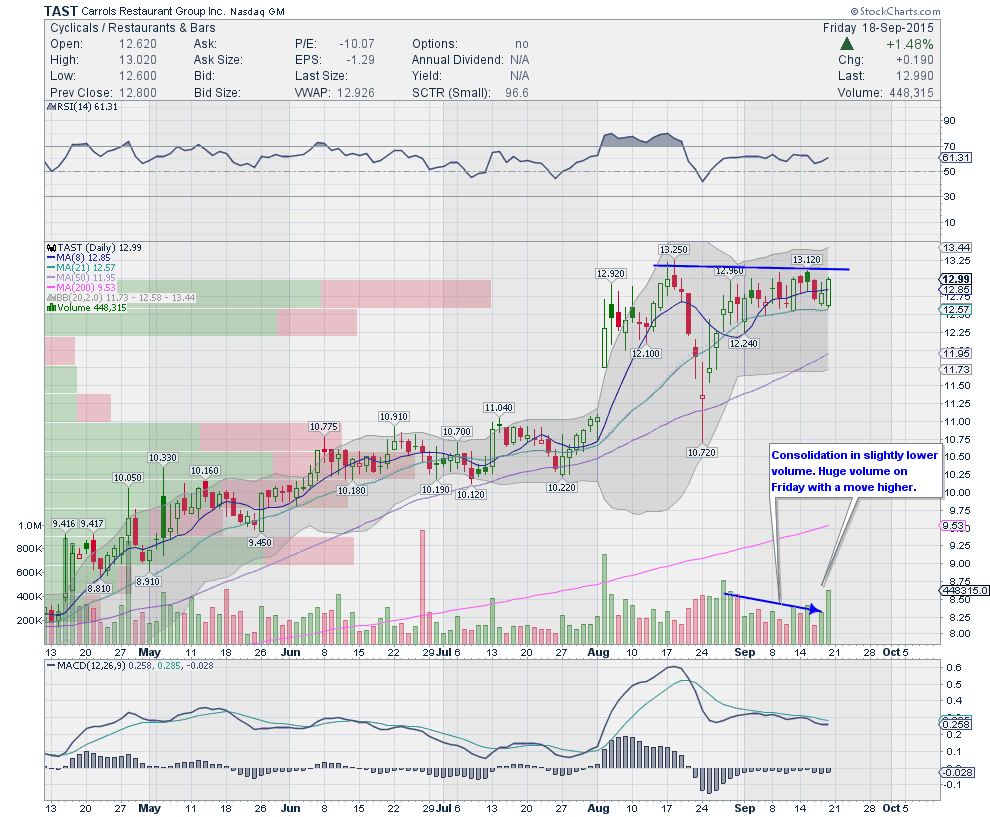Click the Carrols Restaurant Group Inc. company name
This screenshot has height=817, width=990.
click(x=153, y=11)
